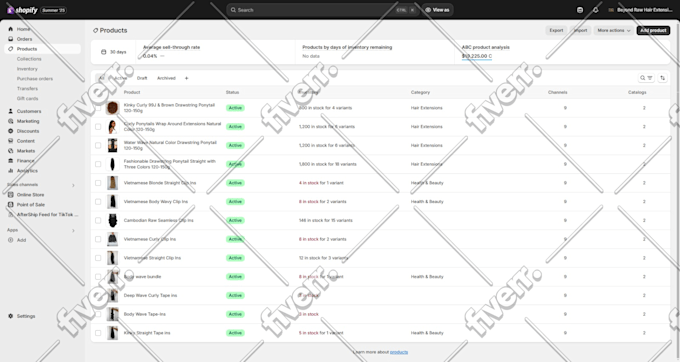Select checkbox for Cambodian Raw Seamless Clip Ins
Image resolution: width=680 pixels, height=362 pixels.
[98, 220]
